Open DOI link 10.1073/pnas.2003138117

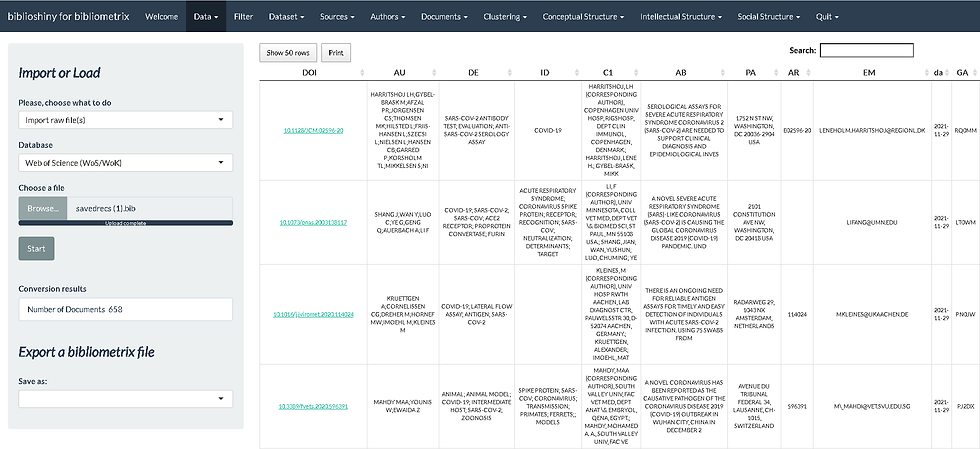[314, 222]
